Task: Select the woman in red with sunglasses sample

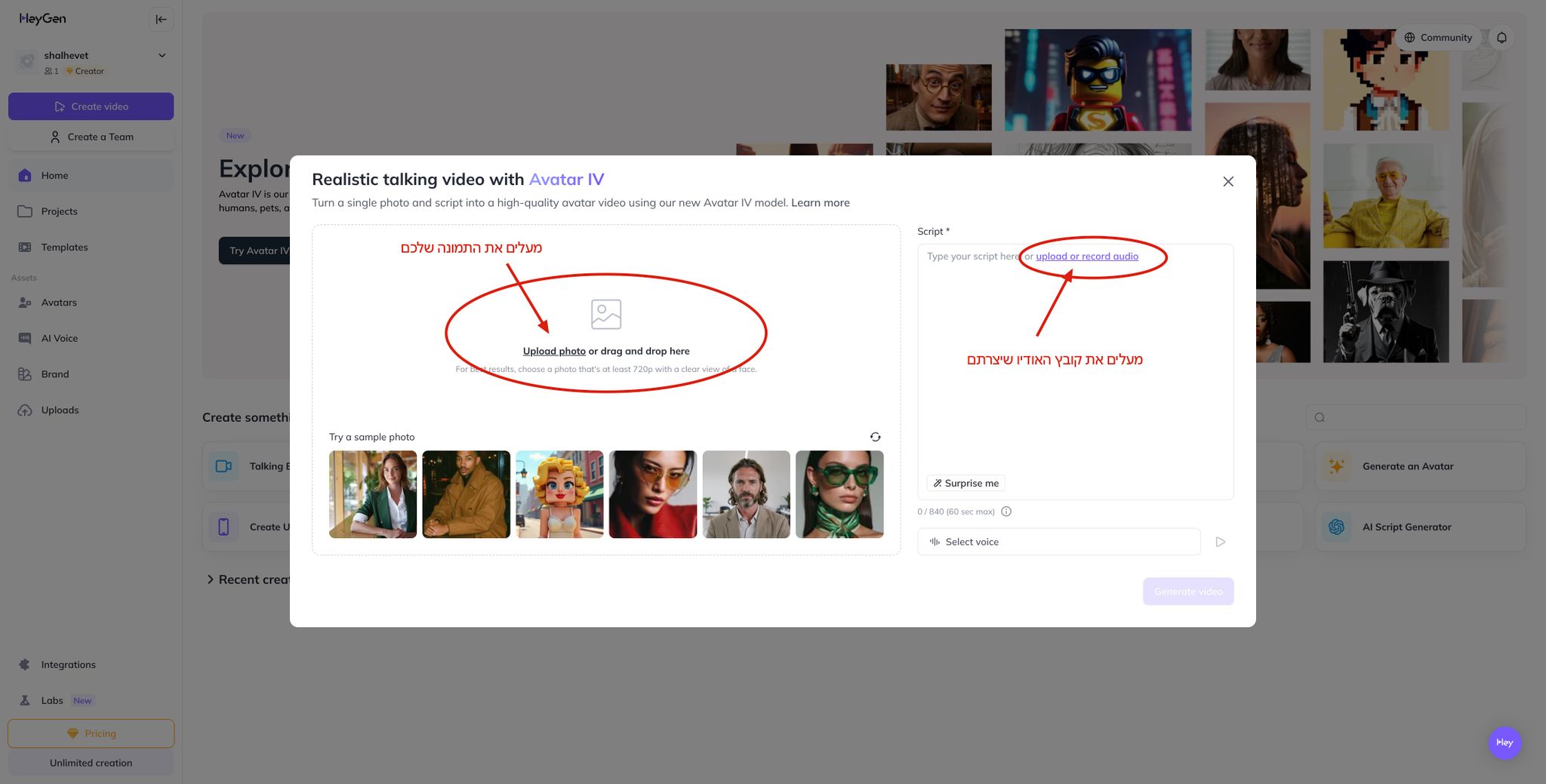Action: tap(653, 494)
